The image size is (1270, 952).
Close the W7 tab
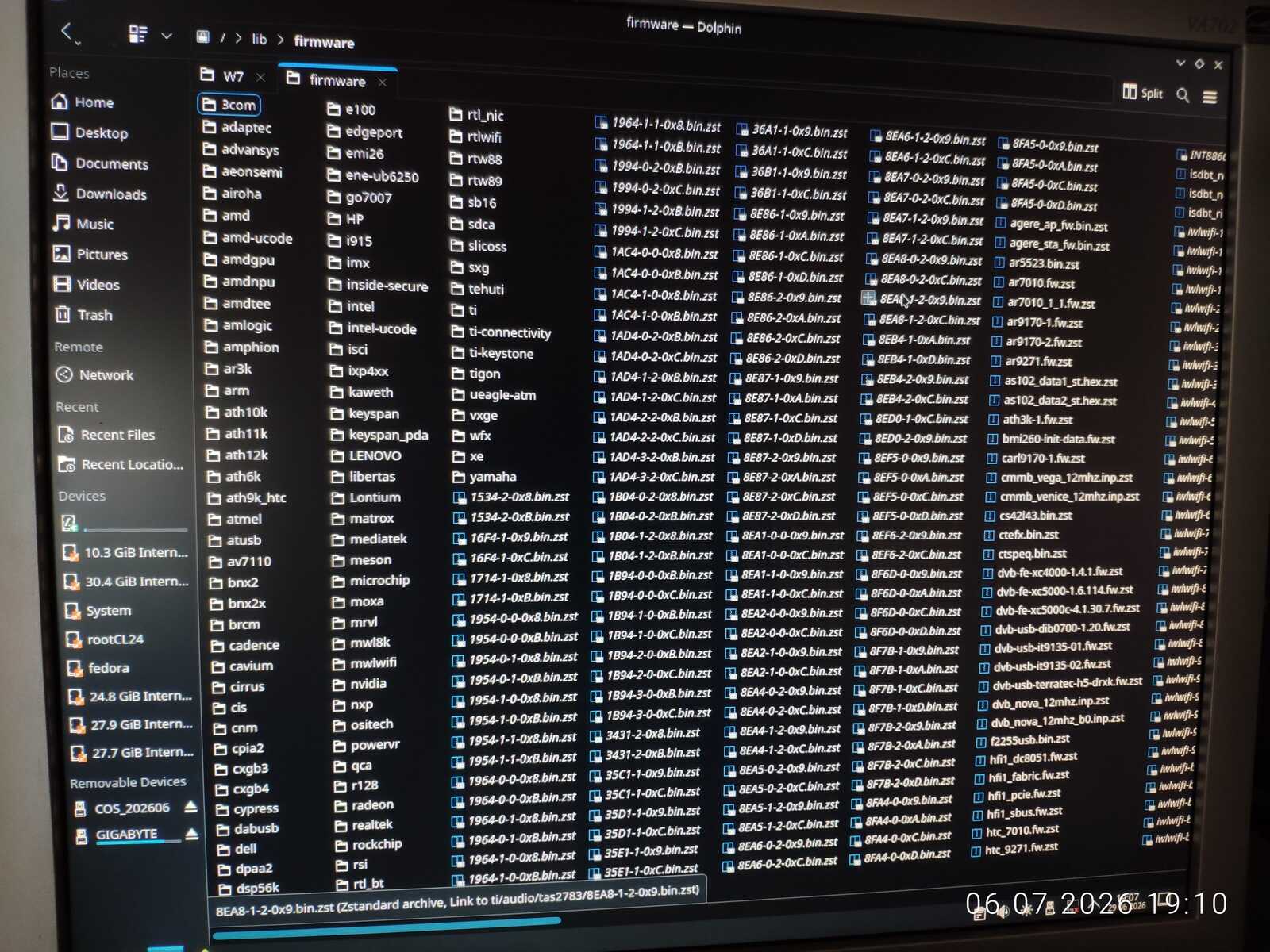pyautogui.click(x=260, y=77)
